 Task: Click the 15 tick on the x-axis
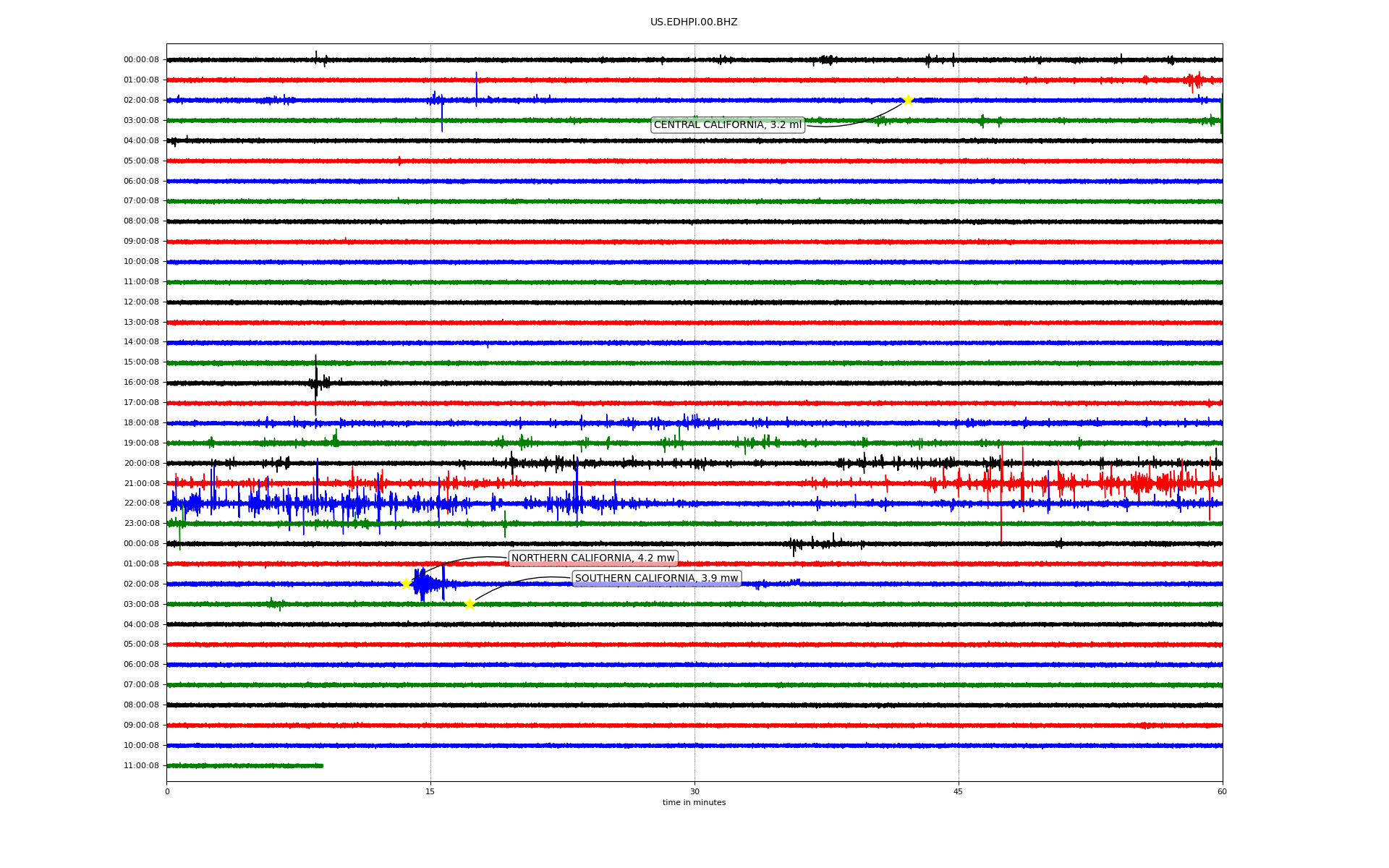click(x=430, y=791)
